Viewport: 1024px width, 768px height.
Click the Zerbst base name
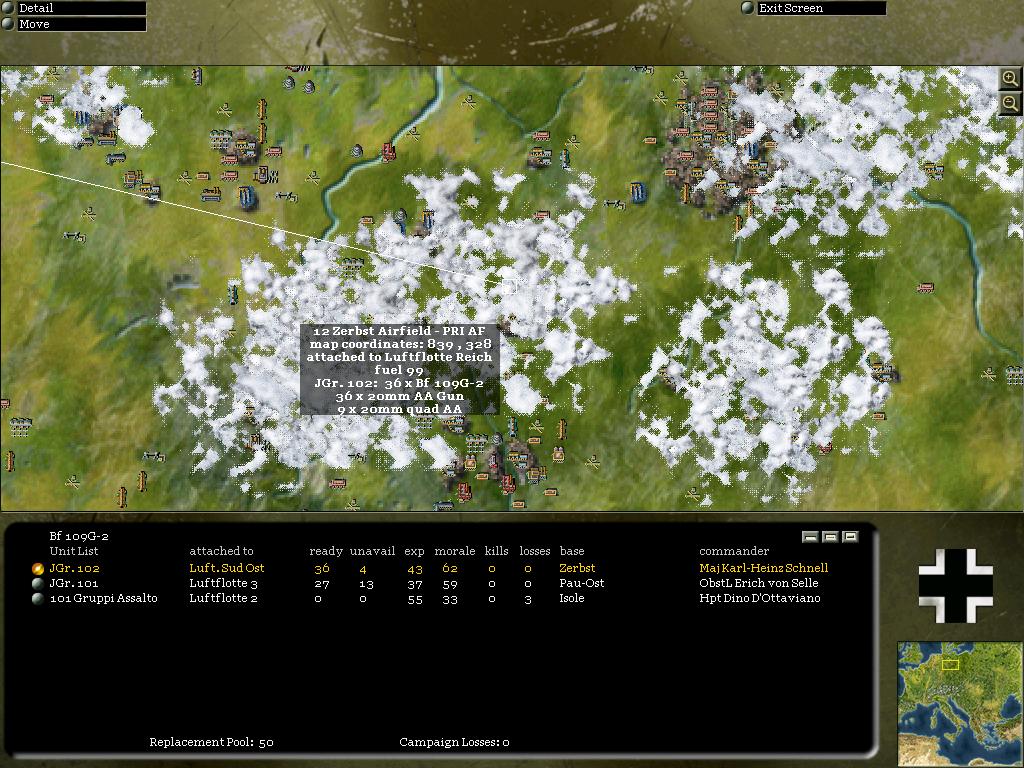[577, 568]
